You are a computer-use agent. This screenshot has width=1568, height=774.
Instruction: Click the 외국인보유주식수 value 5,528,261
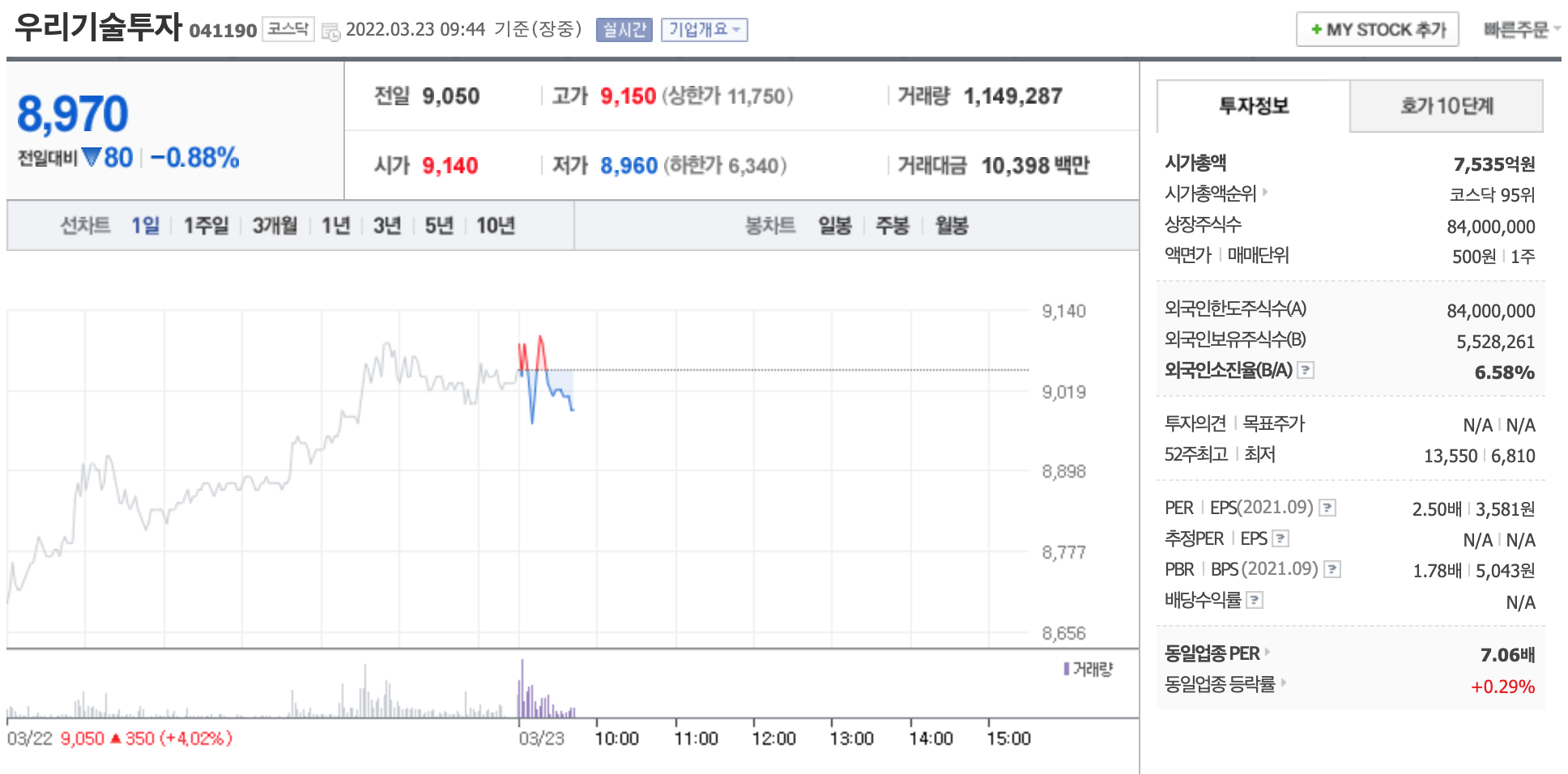[1496, 342]
